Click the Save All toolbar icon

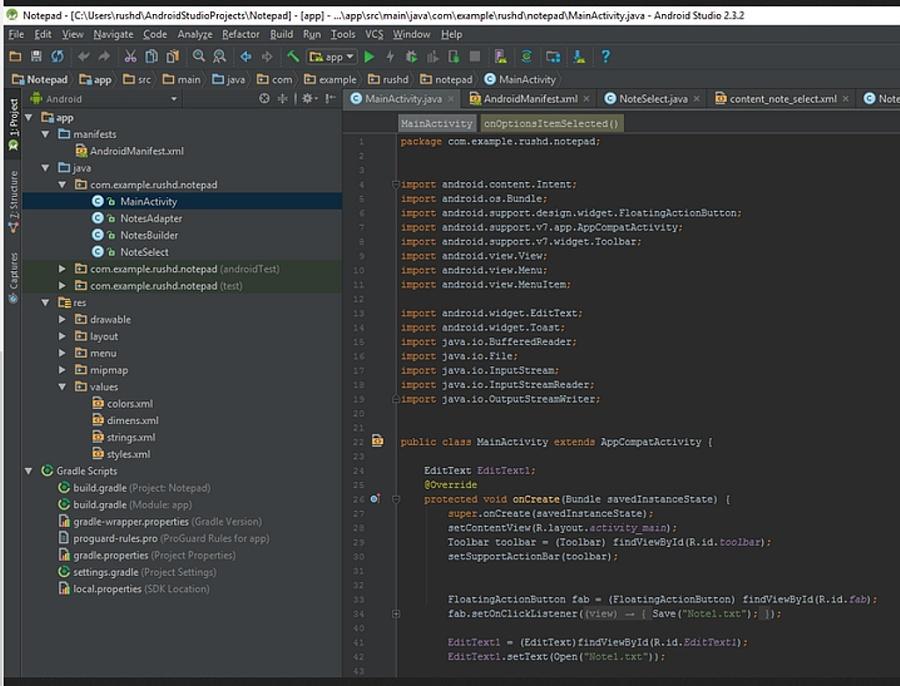[x=36, y=56]
